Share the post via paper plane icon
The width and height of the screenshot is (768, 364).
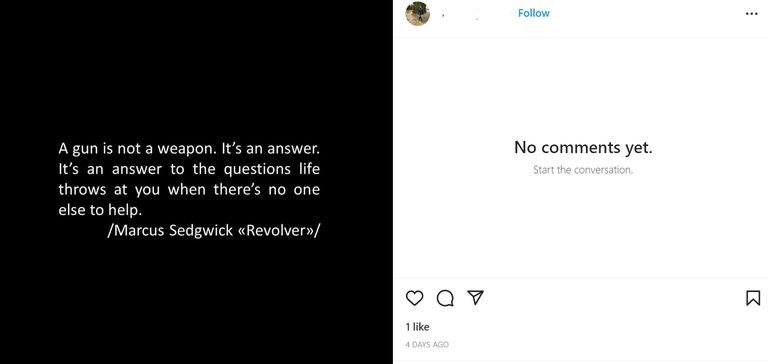[475, 297]
